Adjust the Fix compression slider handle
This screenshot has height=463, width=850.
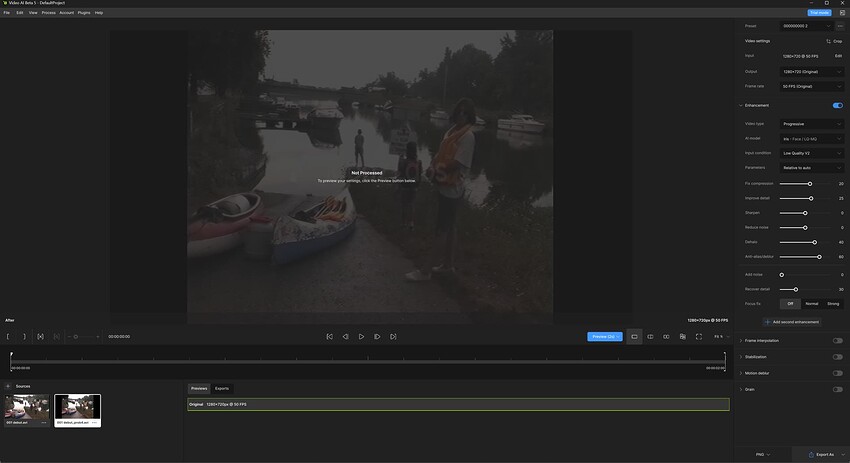(810, 184)
